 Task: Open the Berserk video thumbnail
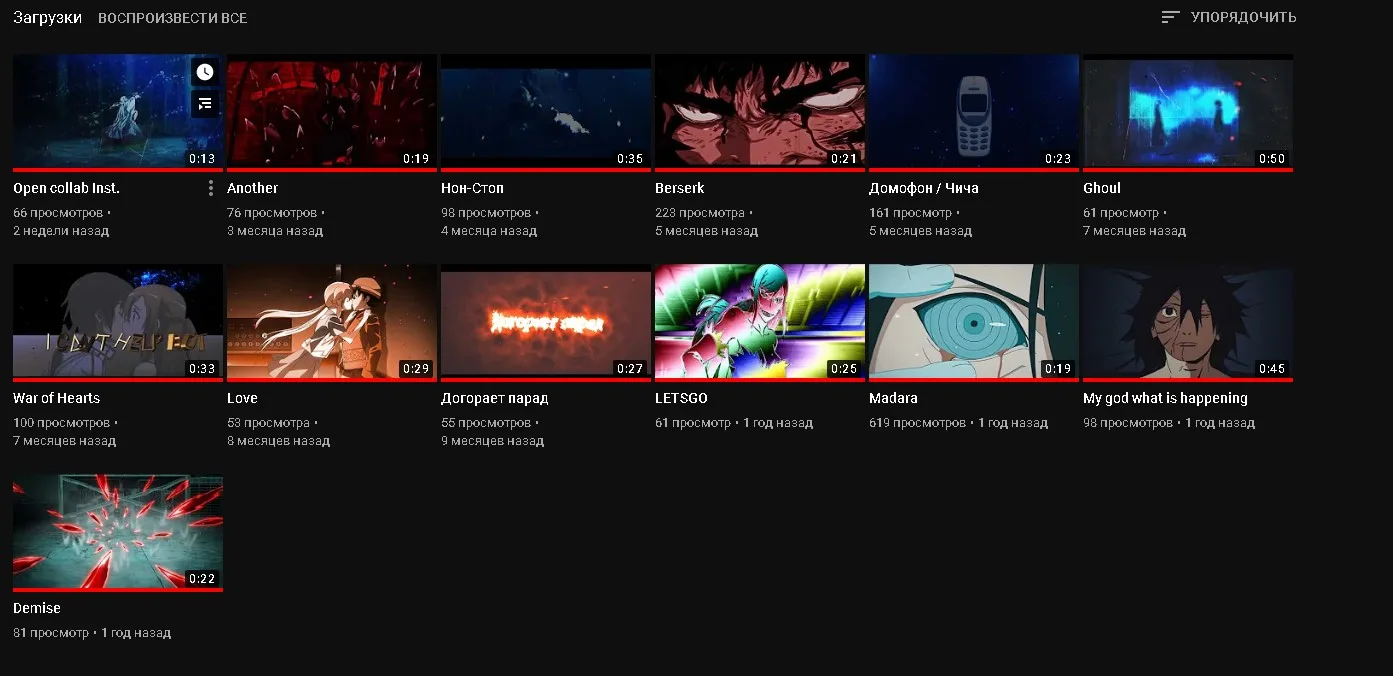760,112
